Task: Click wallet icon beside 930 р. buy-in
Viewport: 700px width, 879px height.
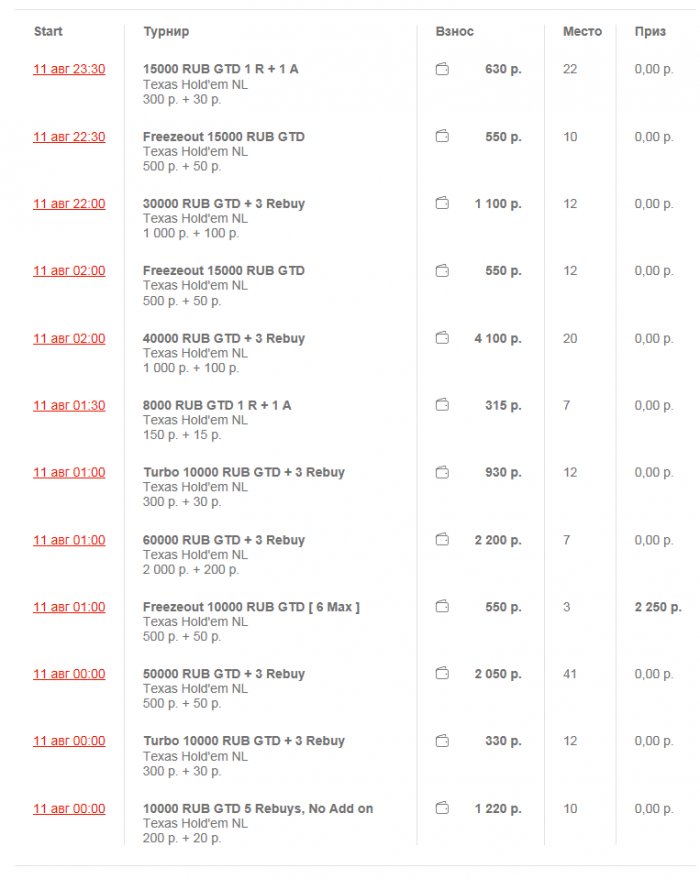Action: click(x=442, y=473)
